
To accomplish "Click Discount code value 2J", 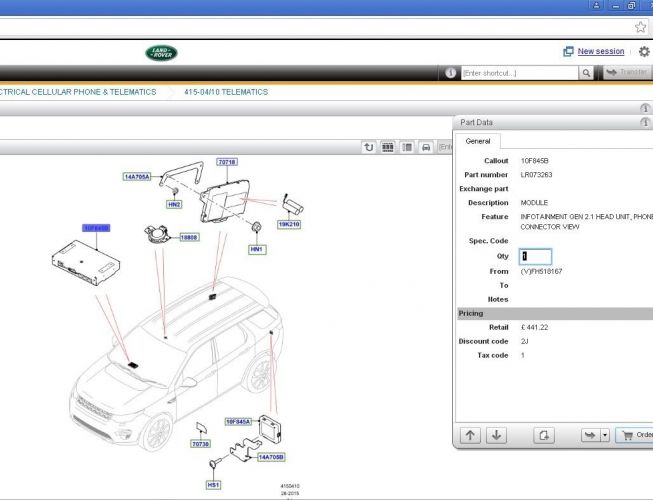I will 524,341.
